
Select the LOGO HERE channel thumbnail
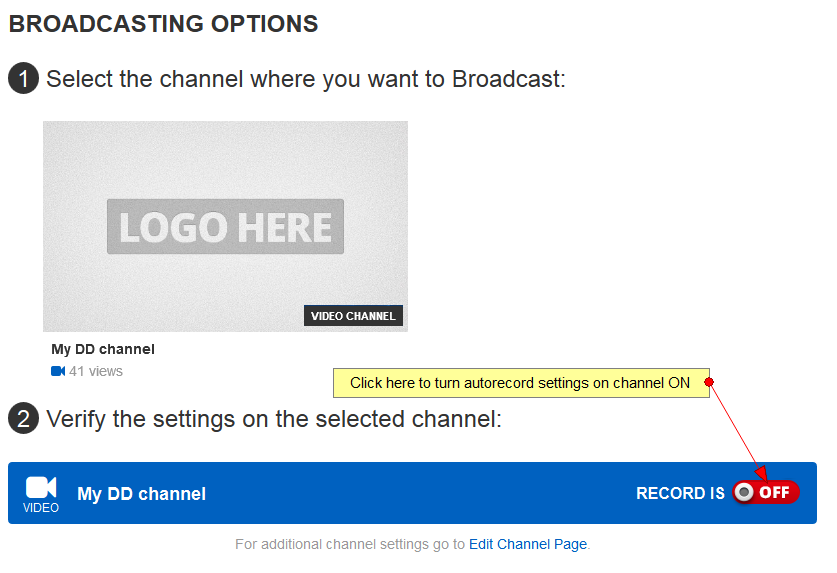[x=225, y=226]
